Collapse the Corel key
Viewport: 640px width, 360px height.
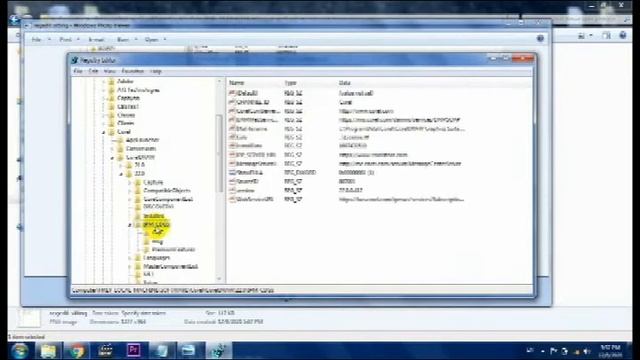click(x=103, y=132)
